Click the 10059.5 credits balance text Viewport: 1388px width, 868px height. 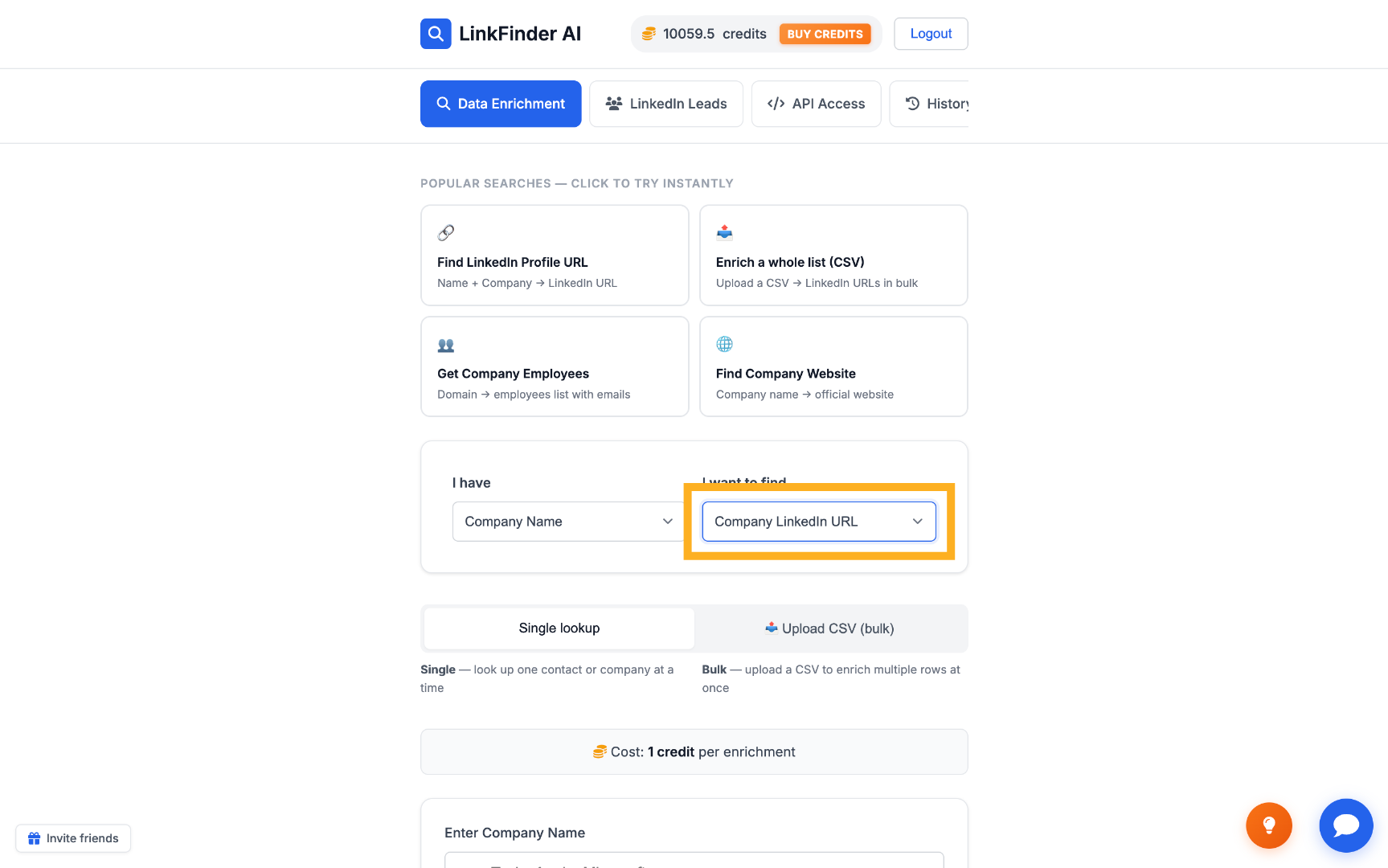coord(714,34)
